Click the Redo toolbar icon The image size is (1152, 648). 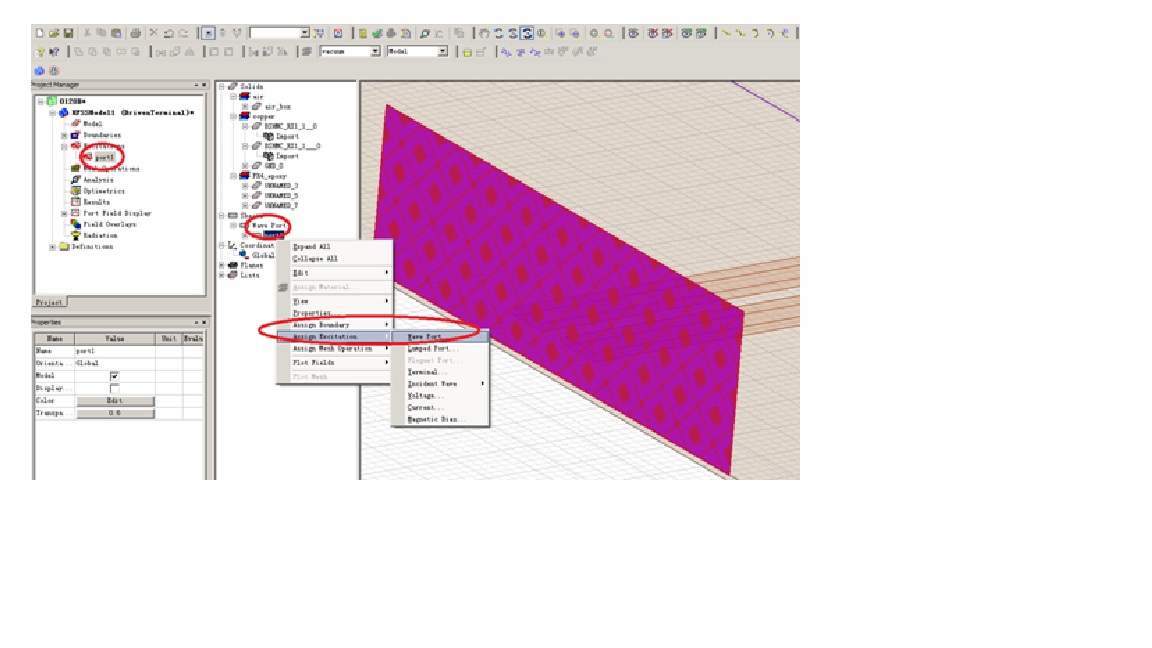[x=184, y=33]
